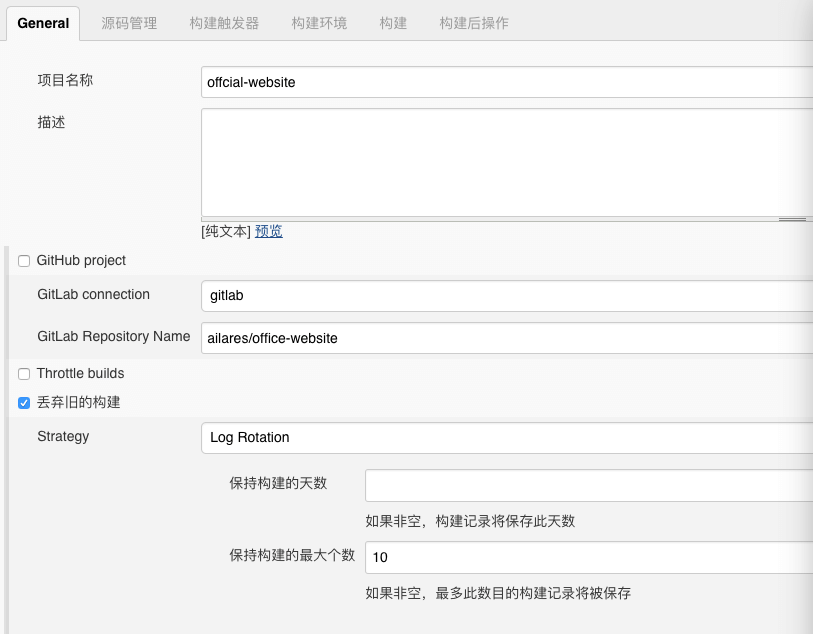Image resolution: width=813 pixels, height=634 pixels.
Task: Switch to the 源码管理 tab
Action: tap(127, 23)
